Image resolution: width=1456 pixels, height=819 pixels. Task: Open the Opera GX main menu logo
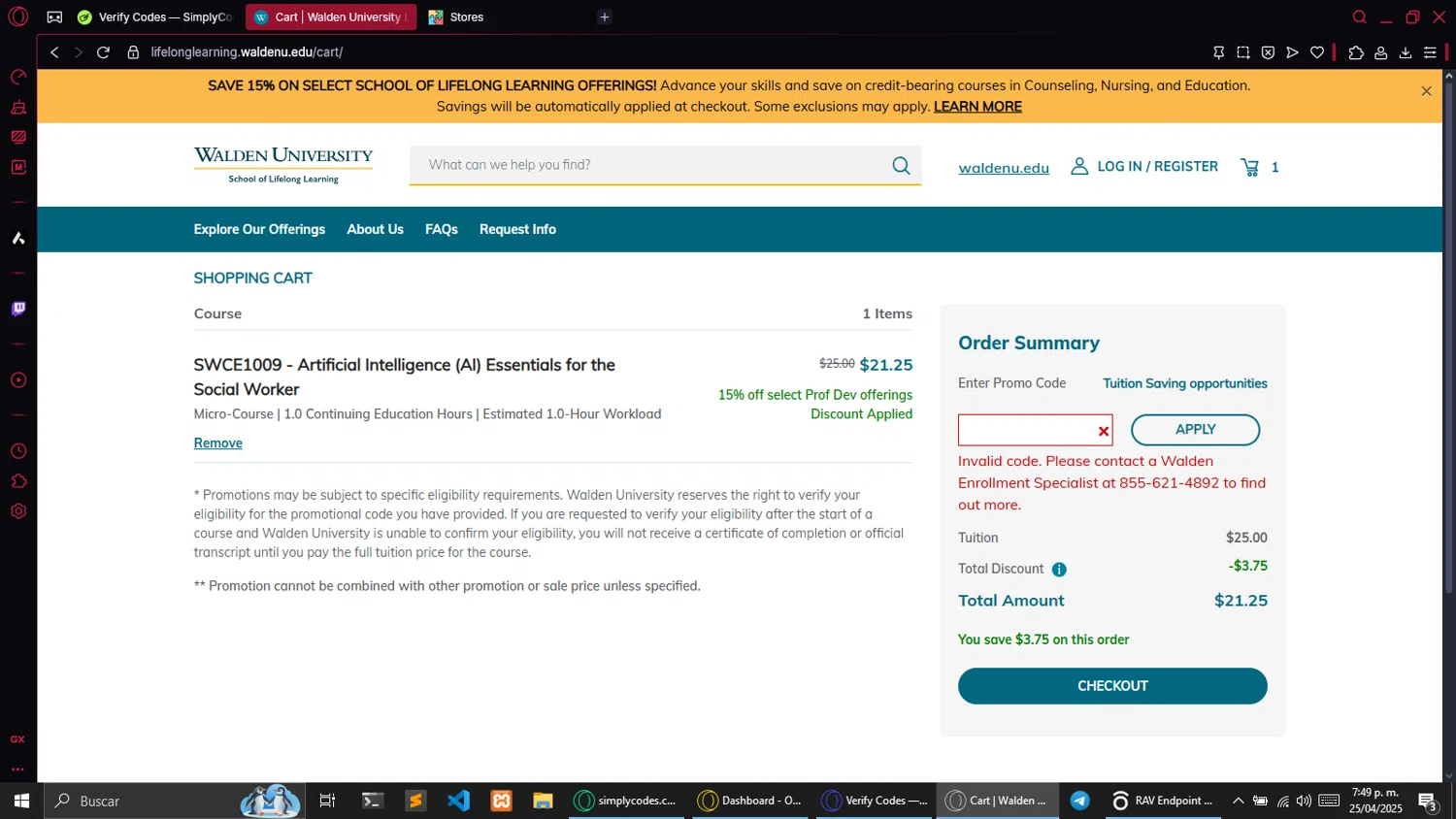pyautogui.click(x=17, y=16)
